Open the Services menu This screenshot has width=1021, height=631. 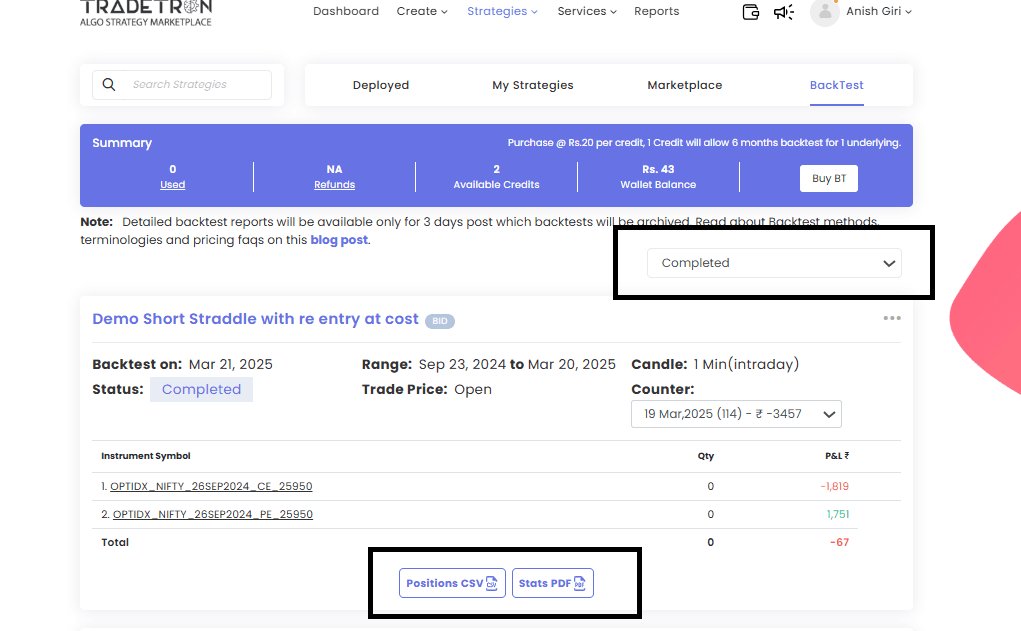(587, 12)
